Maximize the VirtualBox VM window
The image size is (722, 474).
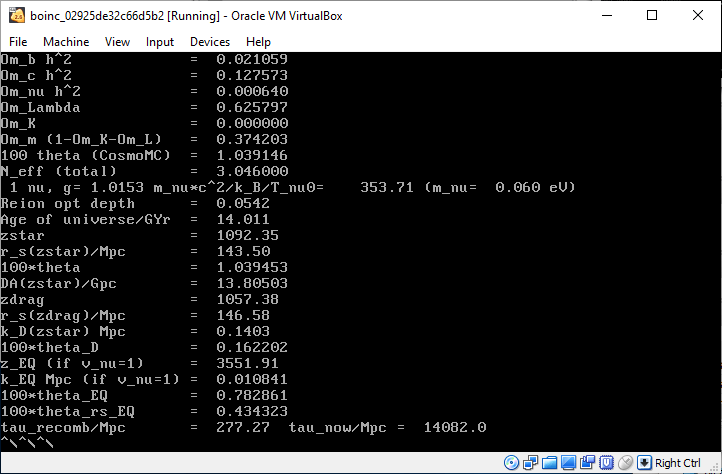pyautogui.click(x=652, y=15)
